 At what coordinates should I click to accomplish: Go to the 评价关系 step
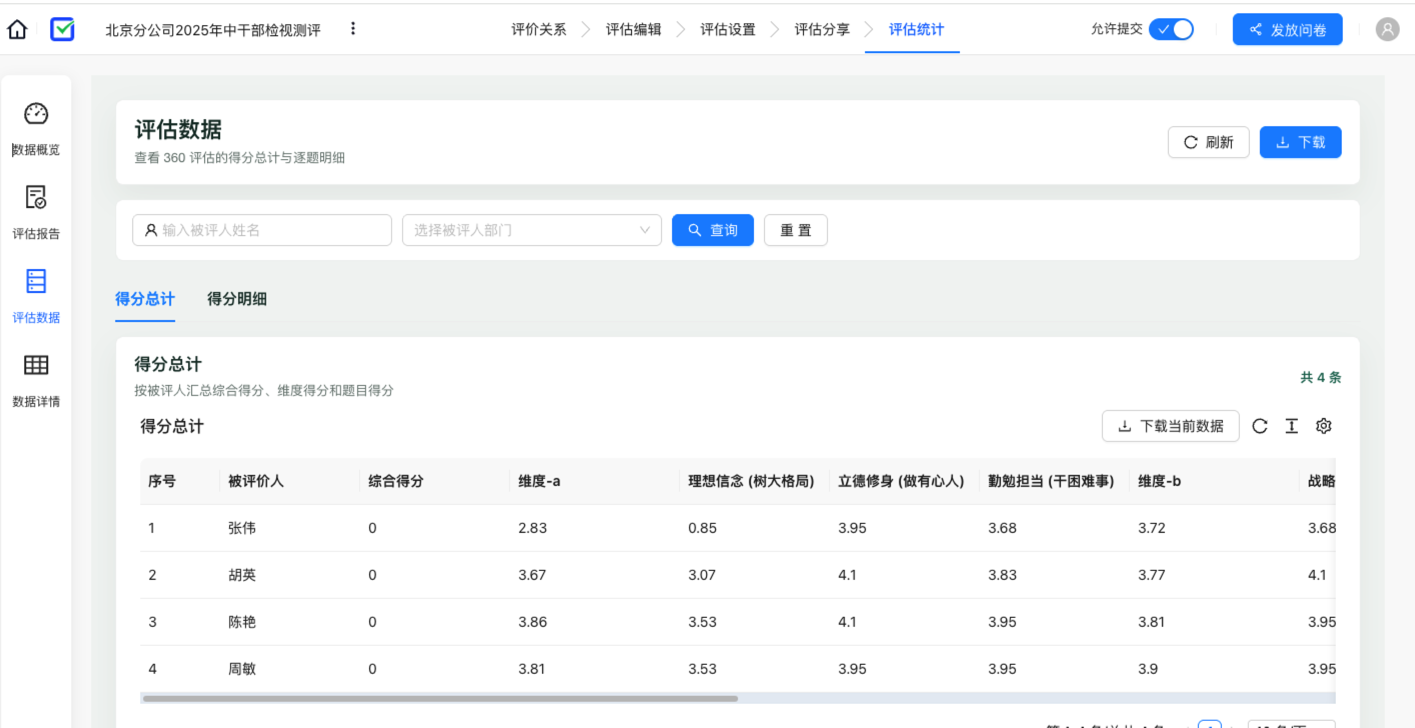coord(539,30)
